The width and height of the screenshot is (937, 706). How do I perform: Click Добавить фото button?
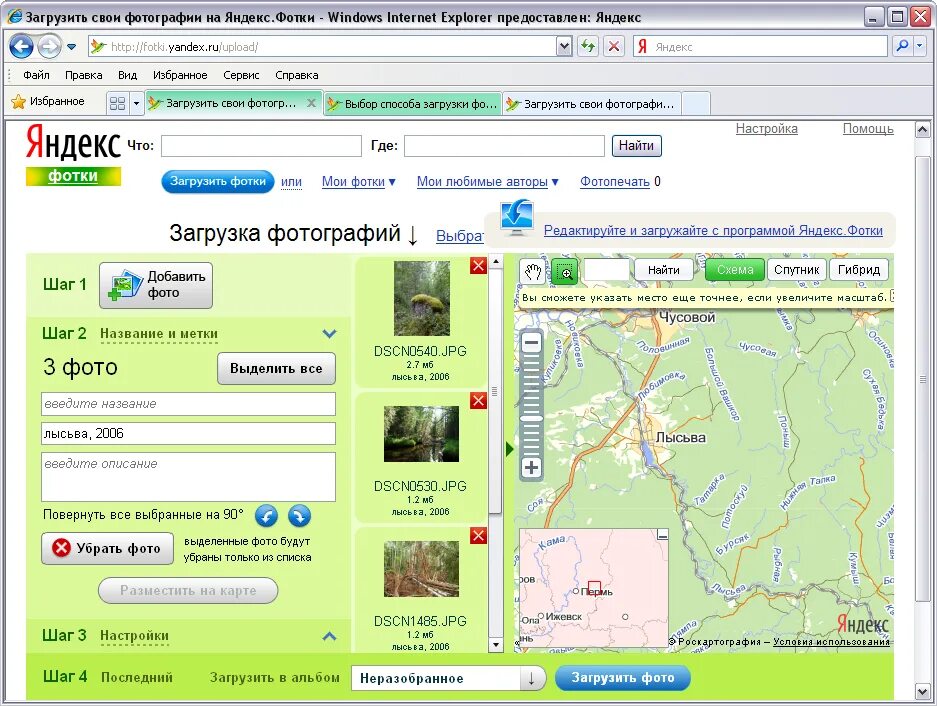[x=156, y=285]
